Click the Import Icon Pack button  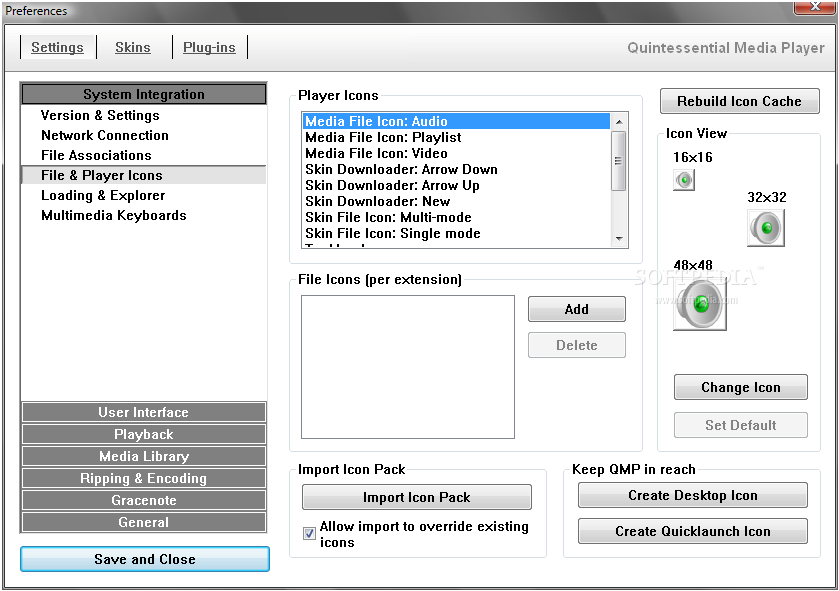coord(417,497)
